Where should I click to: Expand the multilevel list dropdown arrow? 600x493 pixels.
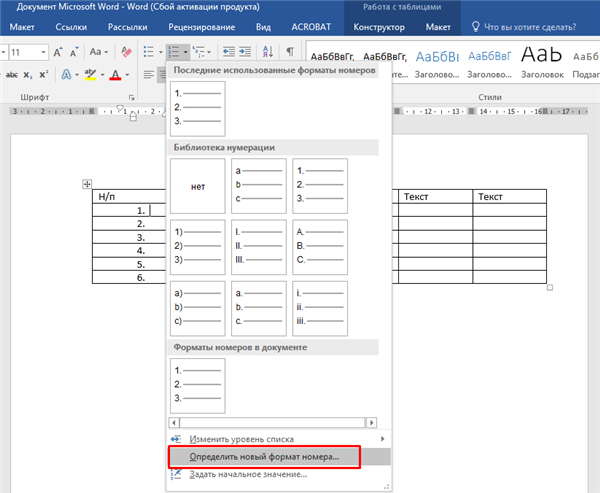(209, 52)
